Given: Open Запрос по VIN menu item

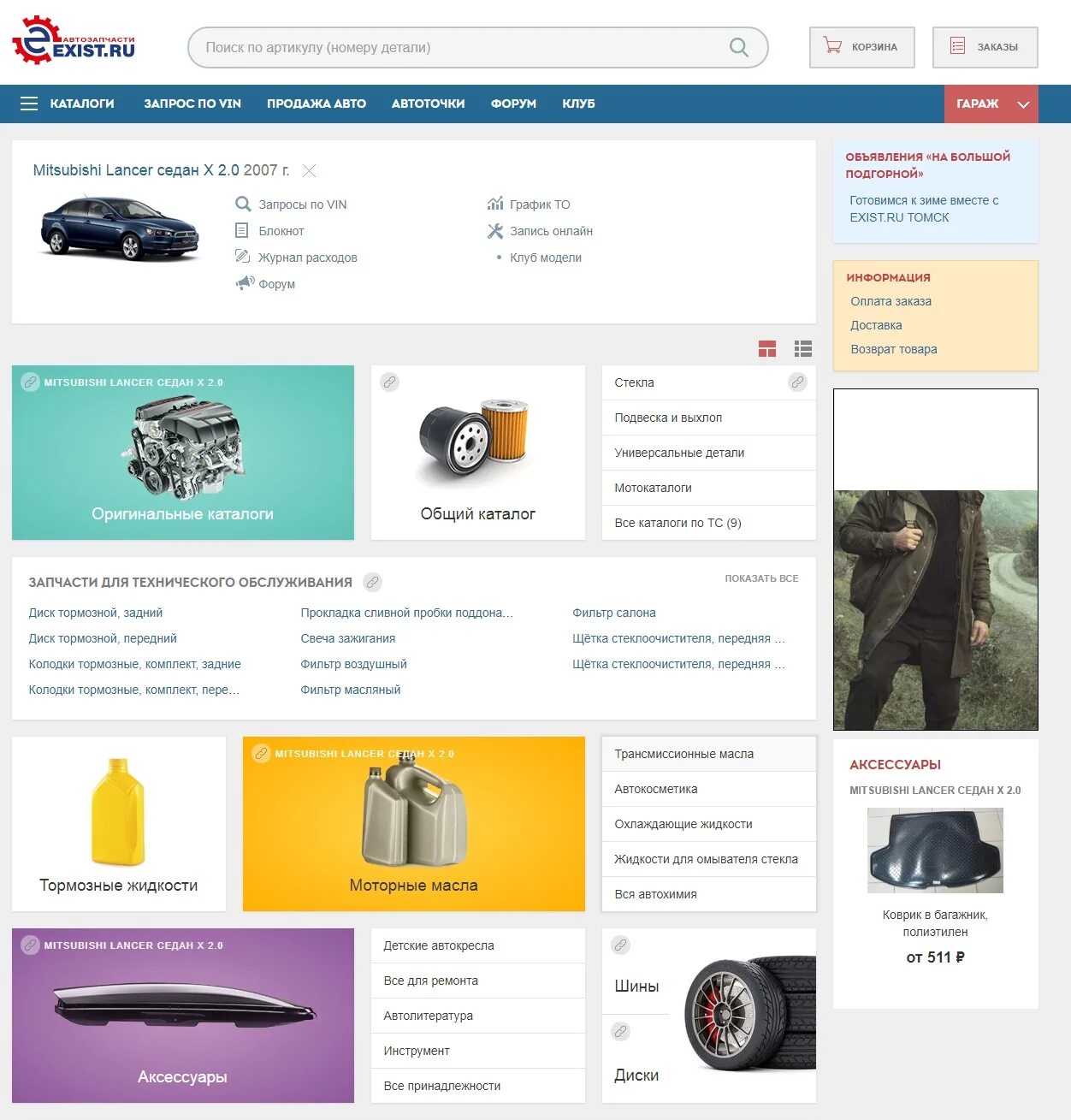Looking at the screenshot, I should pos(192,104).
